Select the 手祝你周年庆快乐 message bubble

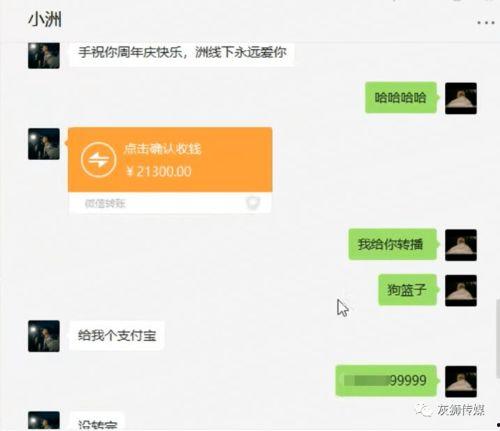coord(182,52)
